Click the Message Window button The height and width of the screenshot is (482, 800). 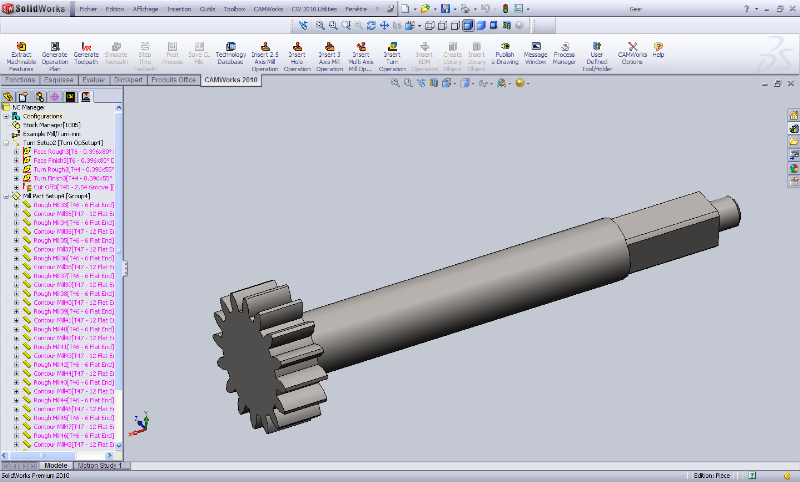535,46
